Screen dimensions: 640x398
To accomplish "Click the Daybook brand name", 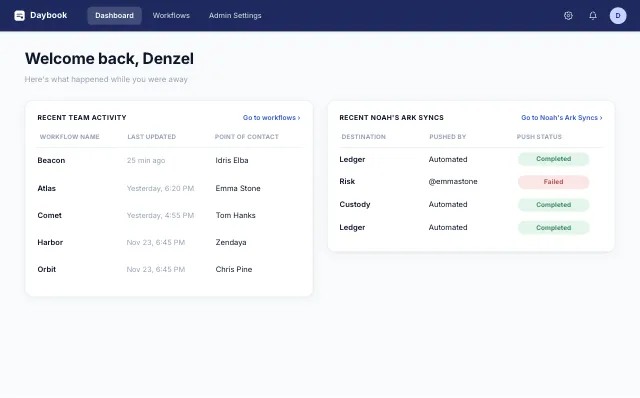I will coord(49,15).
